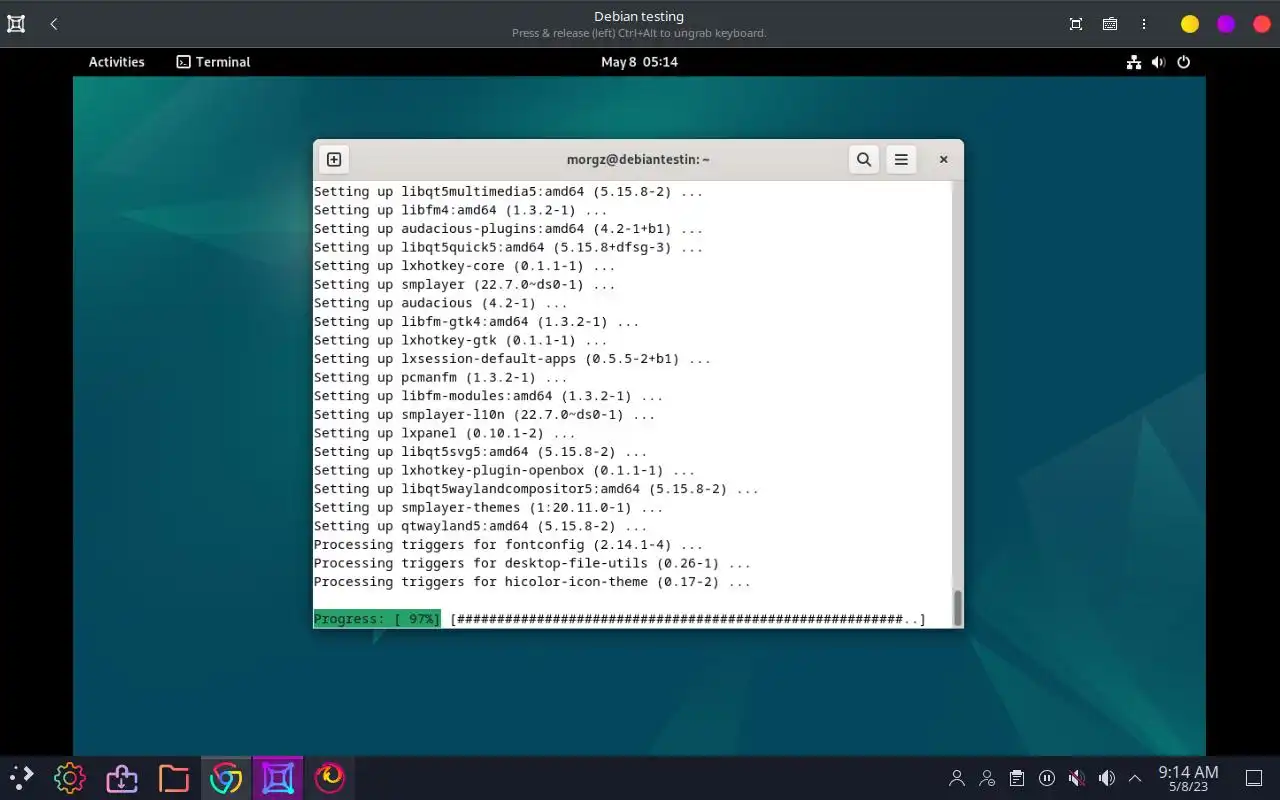
Task: Select the 'Setting up audacious-plugins:amd64' line
Action: point(509,229)
